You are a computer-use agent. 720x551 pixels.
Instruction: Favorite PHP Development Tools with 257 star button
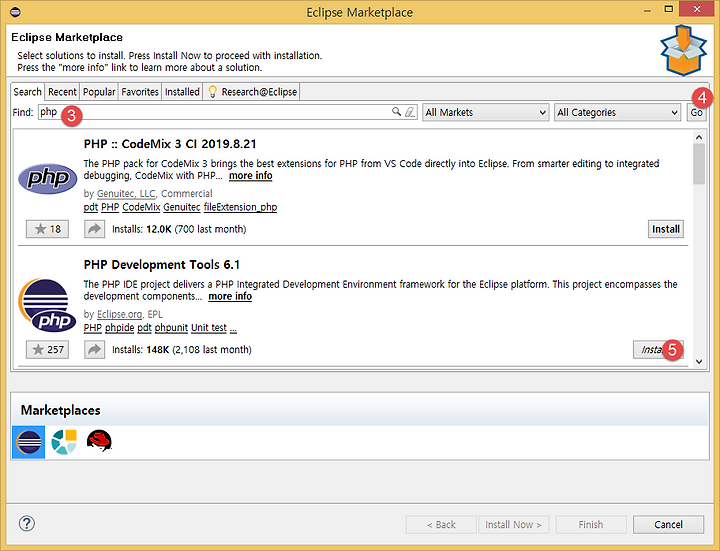(x=47, y=349)
